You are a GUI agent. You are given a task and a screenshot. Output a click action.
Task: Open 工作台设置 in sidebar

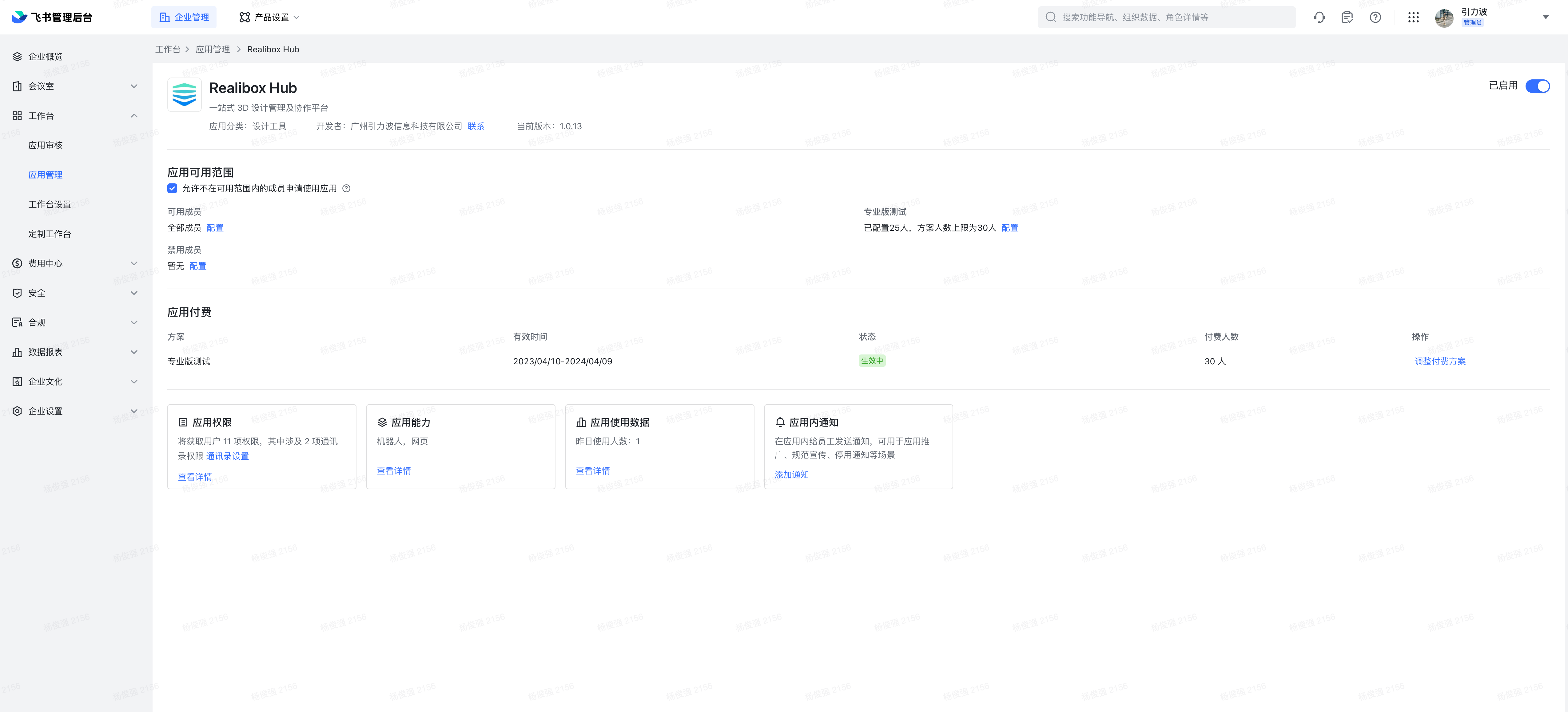[x=50, y=204]
